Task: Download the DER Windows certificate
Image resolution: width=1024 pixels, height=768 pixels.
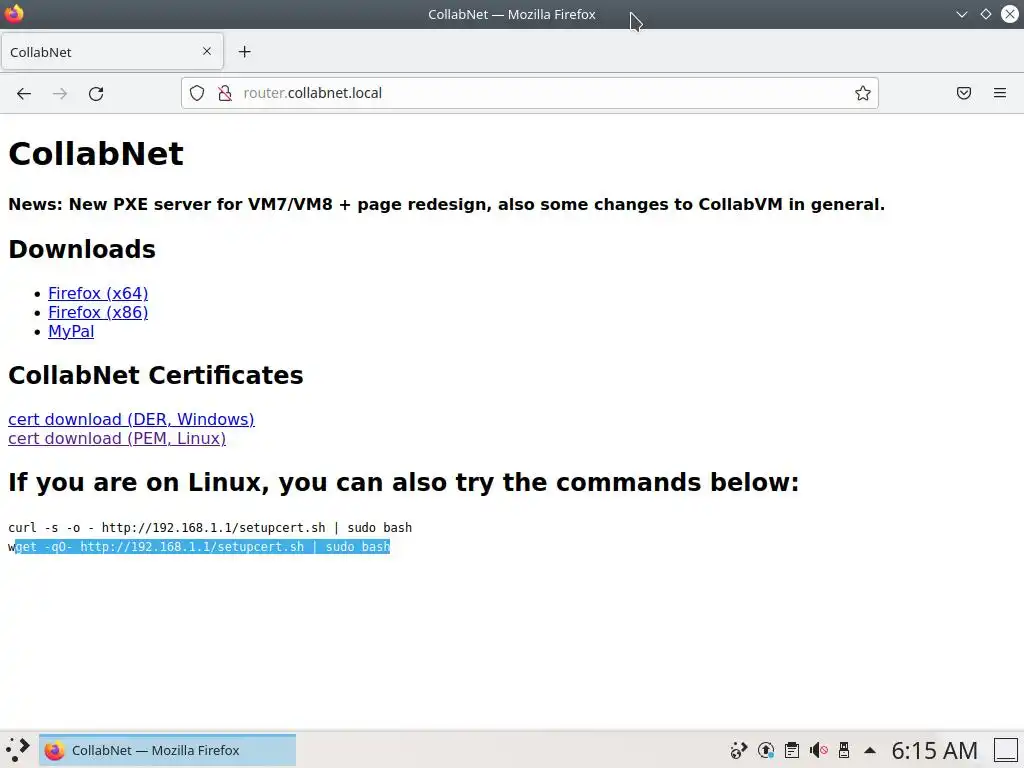Action: point(131,419)
